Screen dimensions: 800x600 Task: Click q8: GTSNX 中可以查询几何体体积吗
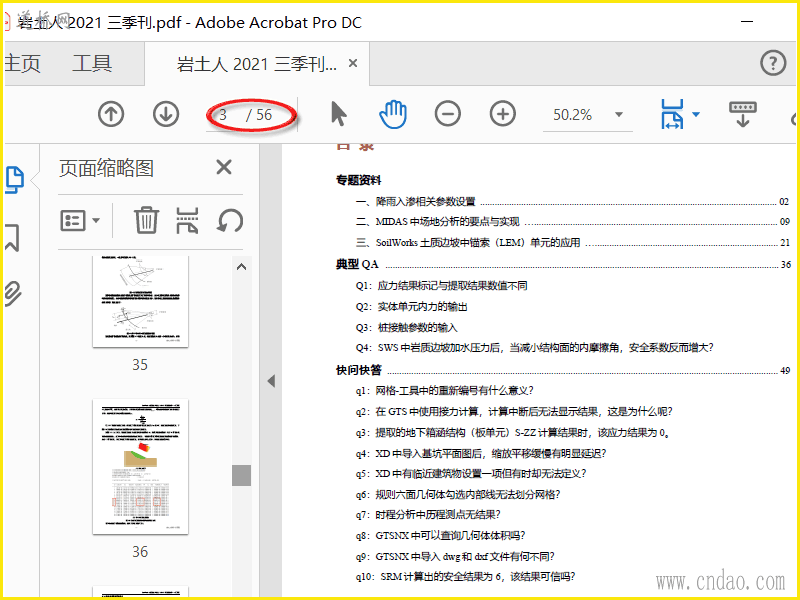[x=440, y=535]
